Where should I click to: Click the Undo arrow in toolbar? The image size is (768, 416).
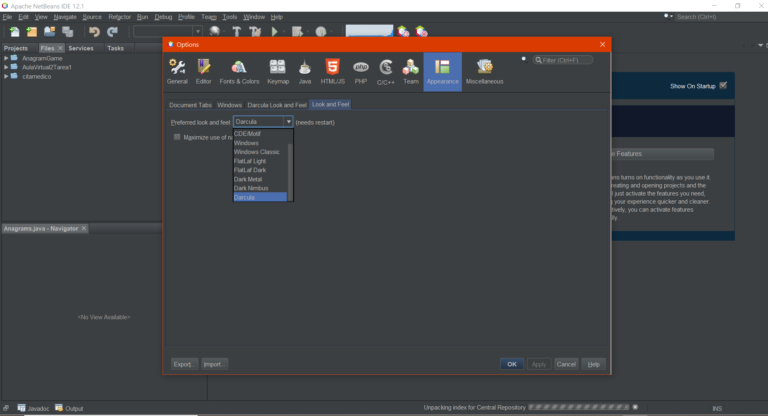pyautogui.click(x=94, y=32)
